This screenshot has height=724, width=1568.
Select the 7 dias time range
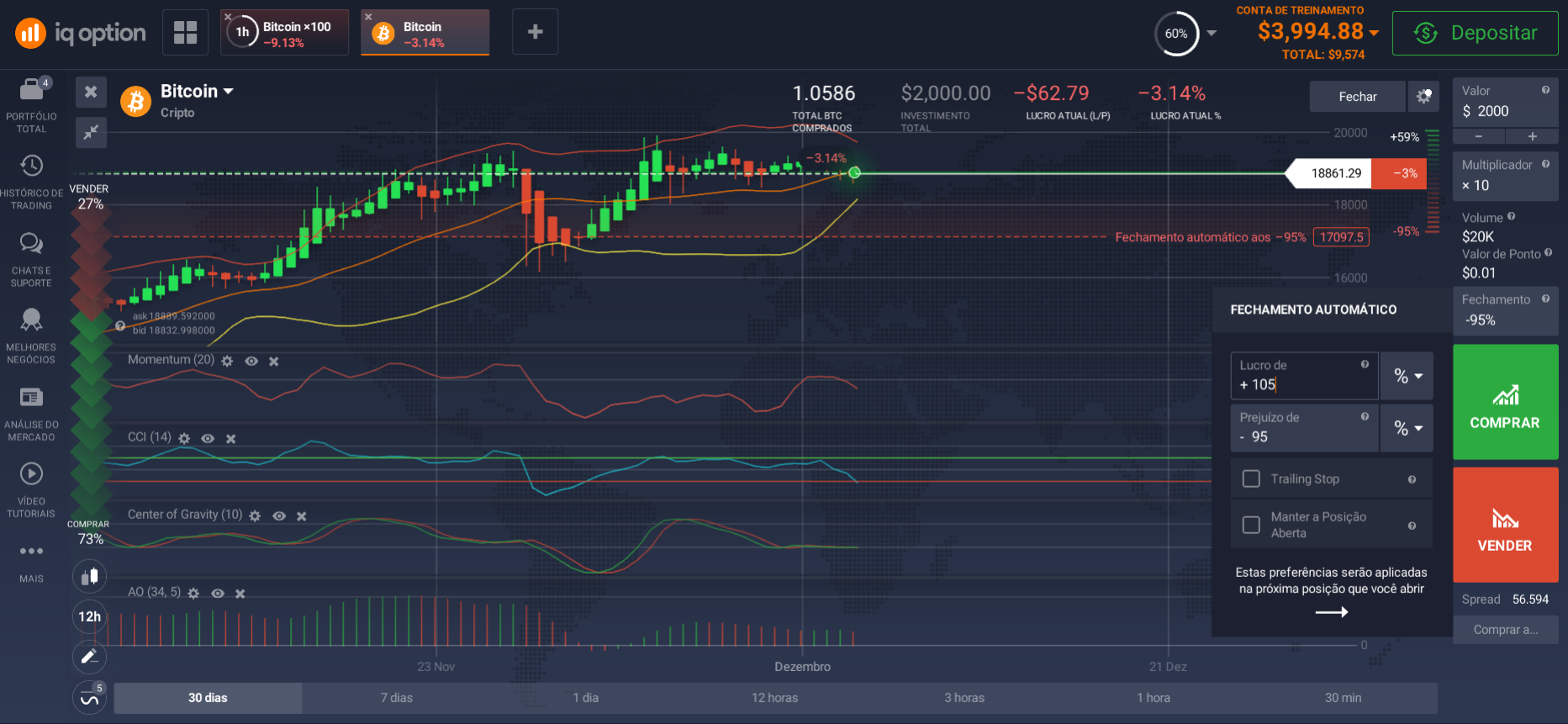tap(397, 698)
